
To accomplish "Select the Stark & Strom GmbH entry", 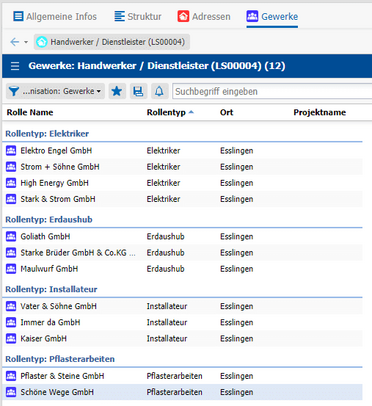I will point(58,199).
